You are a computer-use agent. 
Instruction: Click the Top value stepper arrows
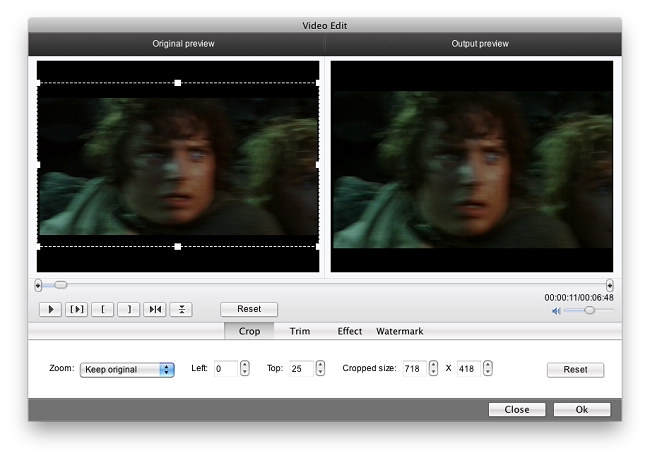point(320,368)
